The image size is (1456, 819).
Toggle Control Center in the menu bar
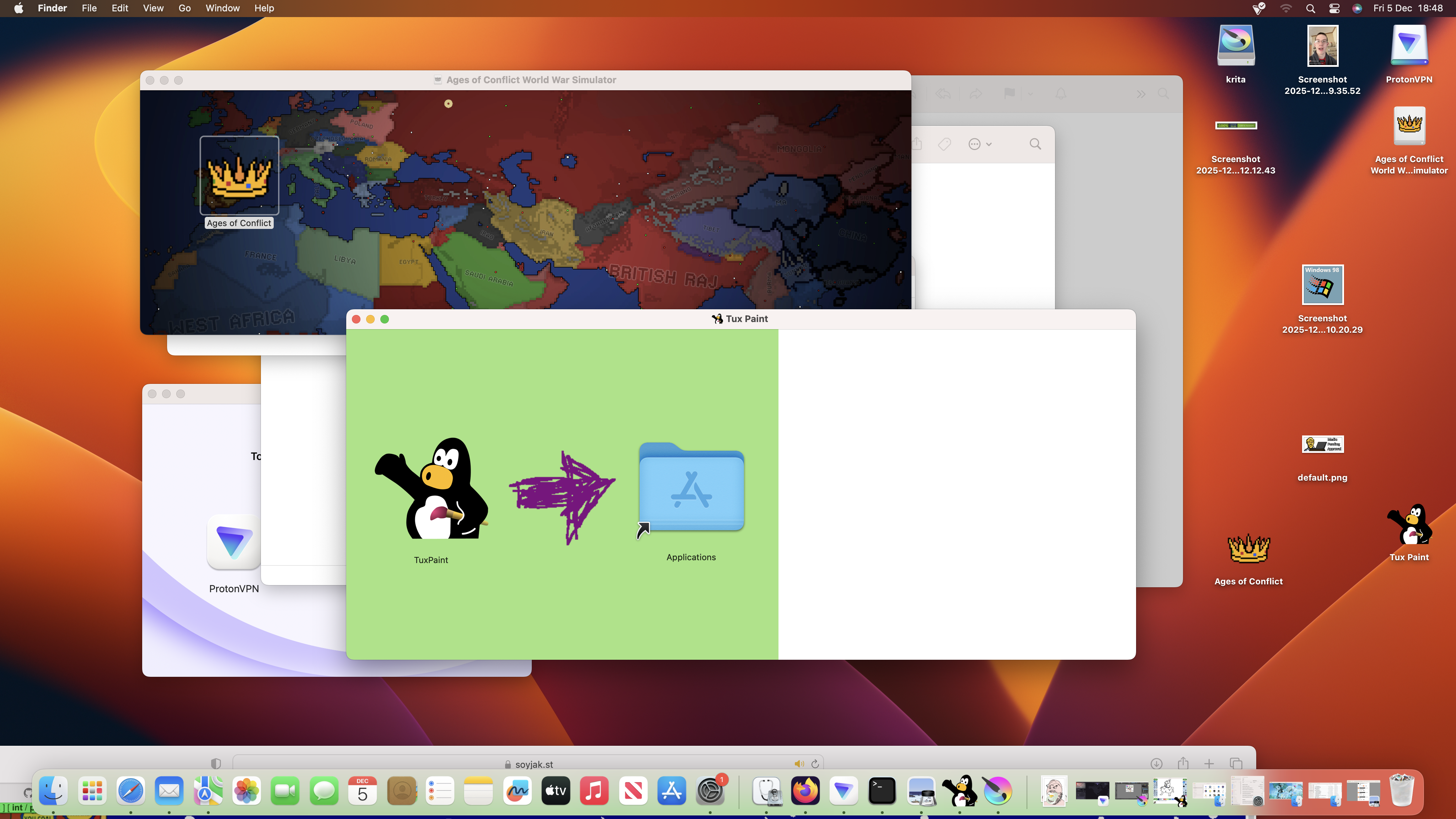pyautogui.click(x=1334, y=8)
